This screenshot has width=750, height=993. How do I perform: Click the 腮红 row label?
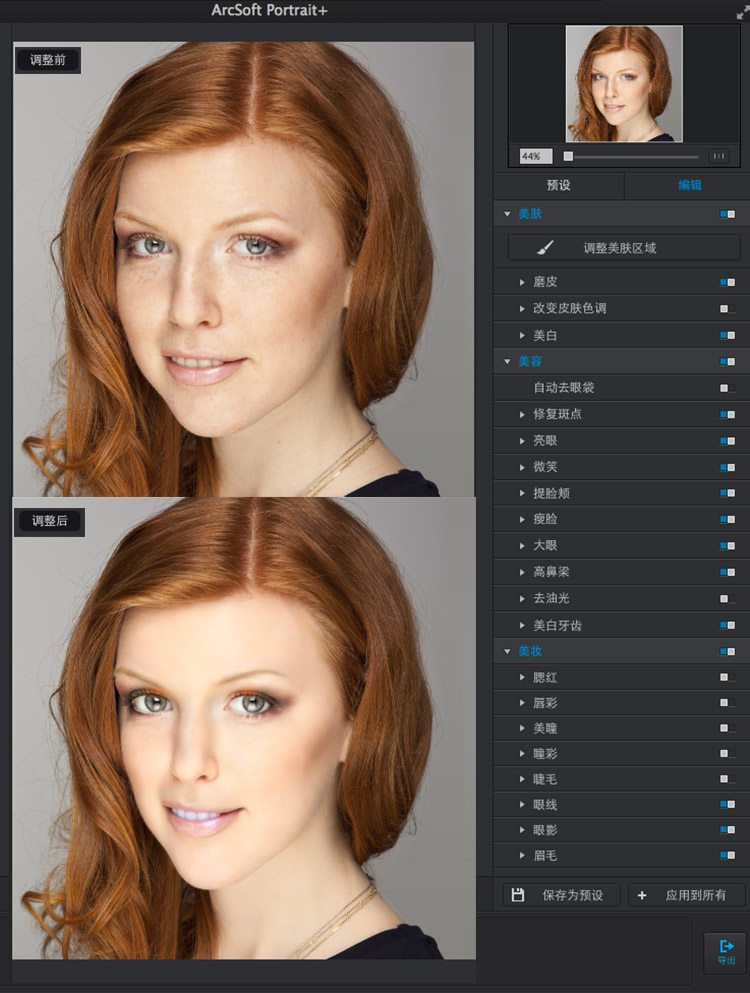pyautogui.click(x=545, y=677)
